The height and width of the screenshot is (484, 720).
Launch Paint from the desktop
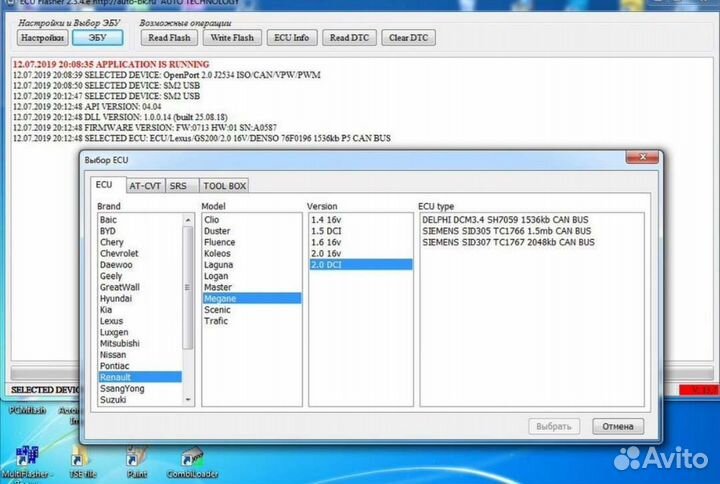click(x=137, y=462)
